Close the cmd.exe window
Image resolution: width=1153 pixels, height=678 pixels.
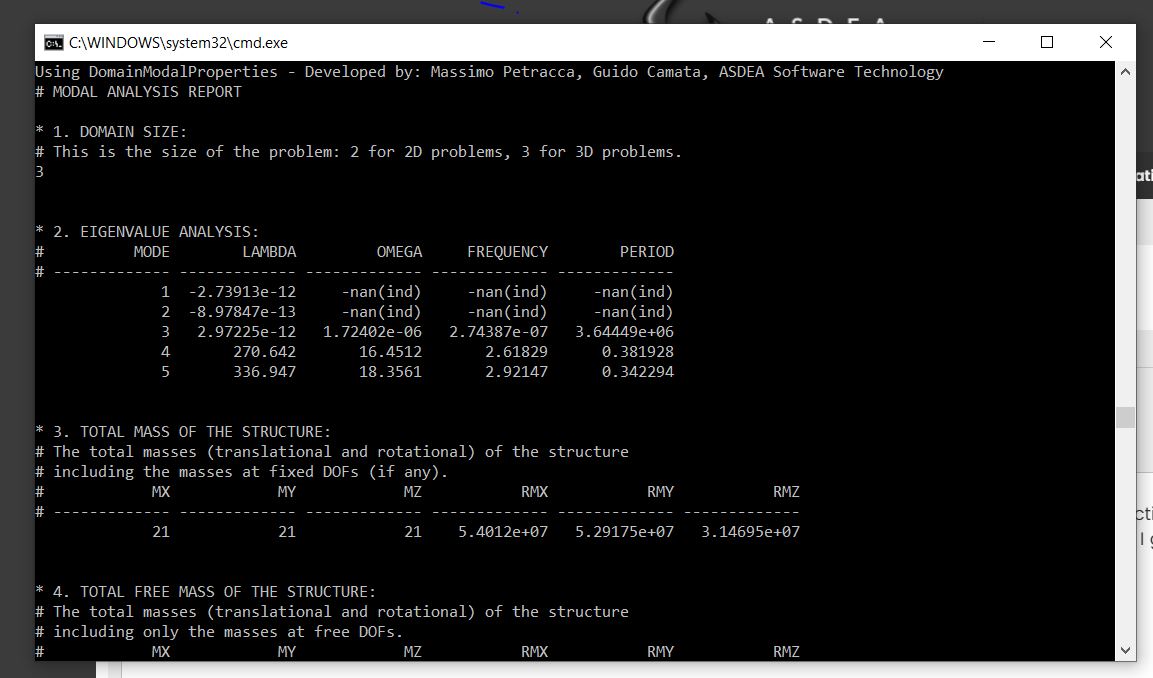(x=1105, y=42)
